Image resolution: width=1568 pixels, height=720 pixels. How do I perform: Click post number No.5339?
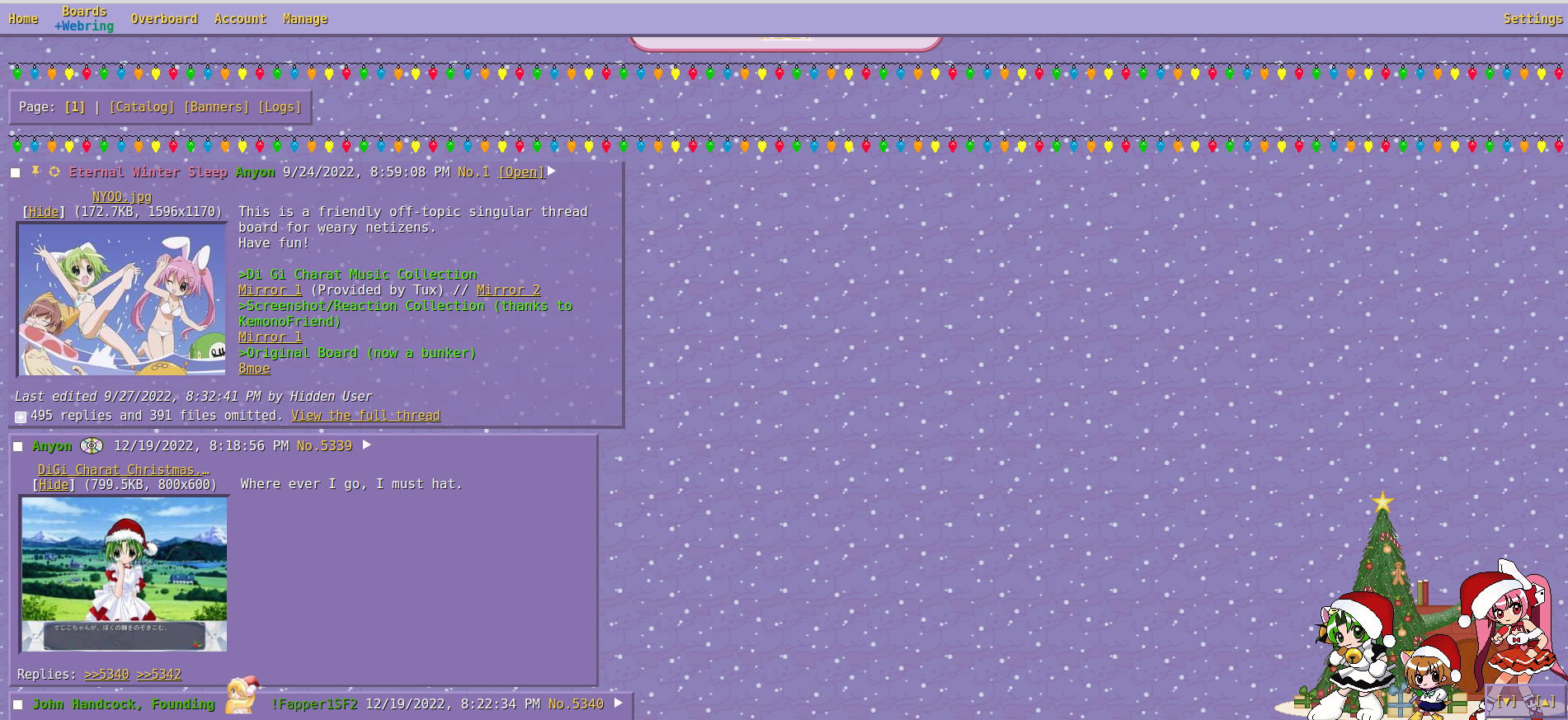324,446
